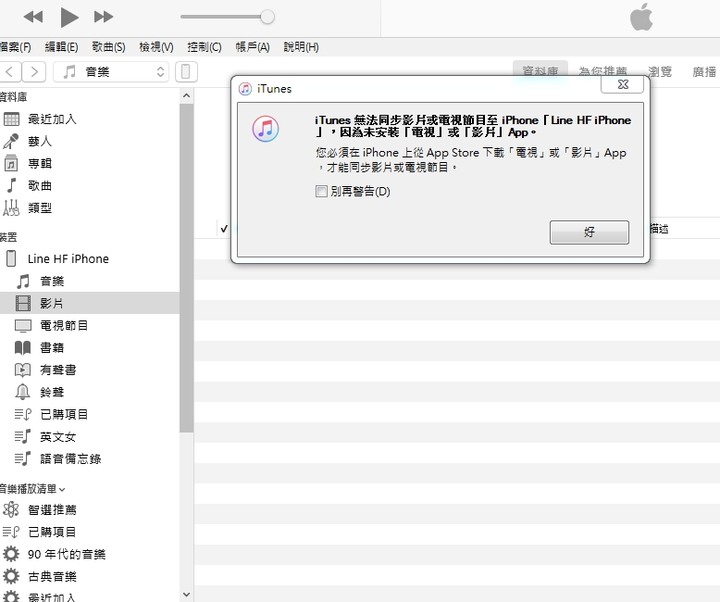Click the sidebar scroll down arrow
The image size is (720, 602).
tap(186, 594)
